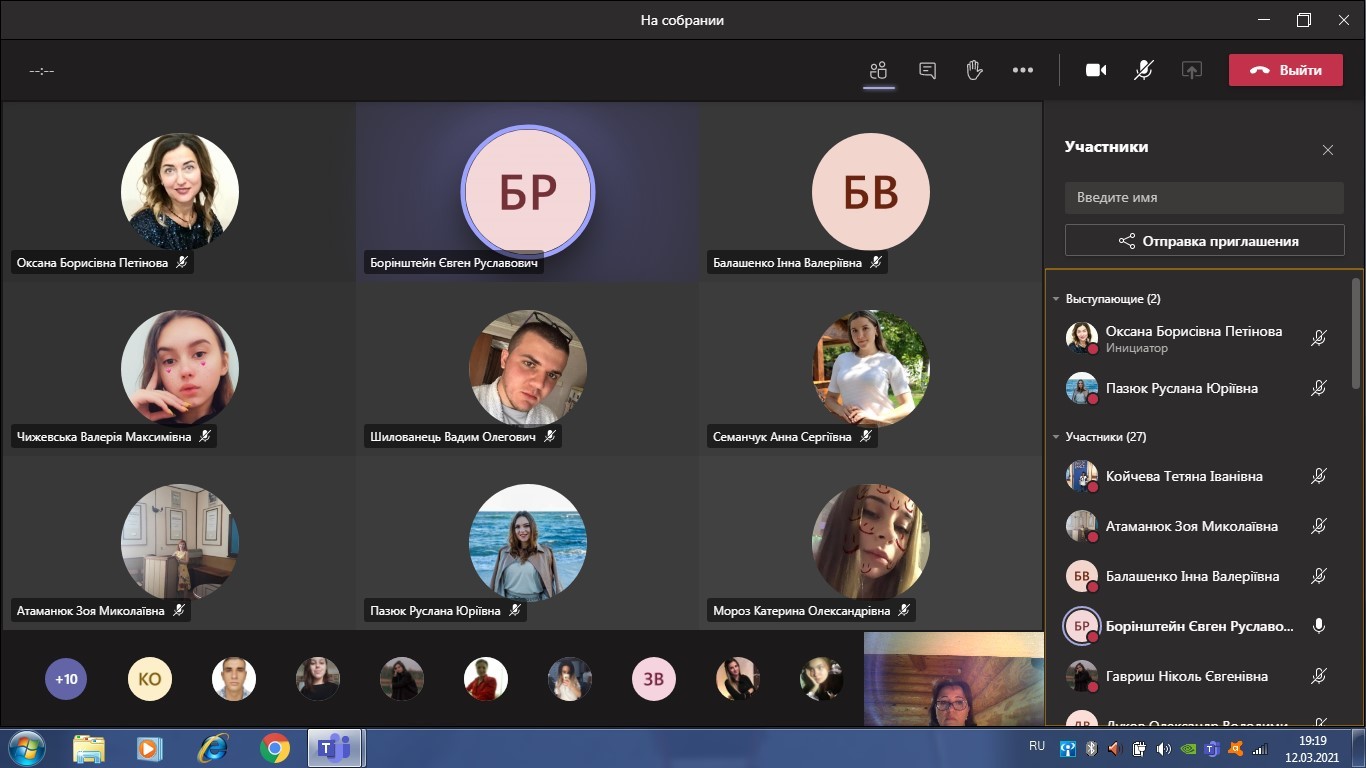This screenshot has width=1366, height=768.
Task: Open the participants panel icon
Action: 878,70
